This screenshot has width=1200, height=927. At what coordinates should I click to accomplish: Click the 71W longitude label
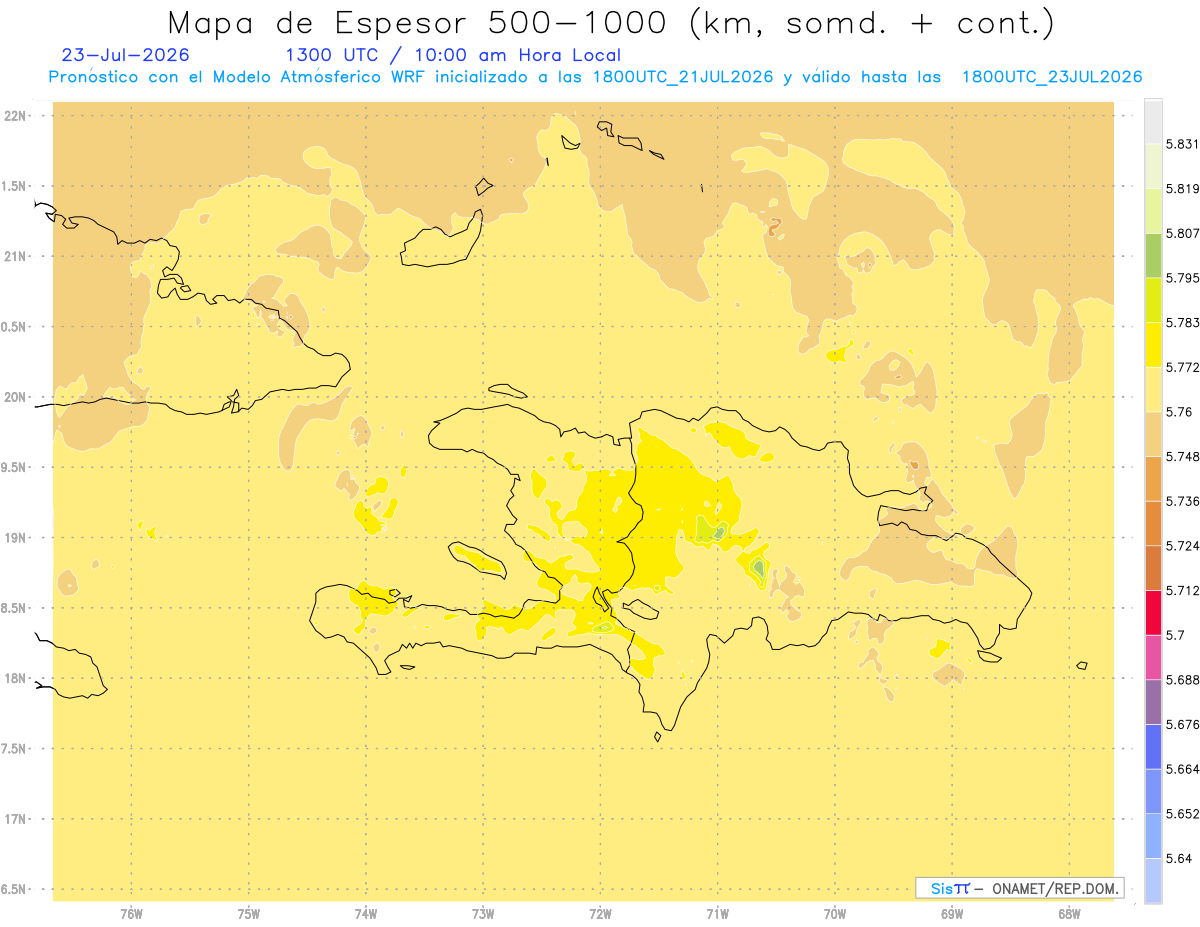click(717, 914)
